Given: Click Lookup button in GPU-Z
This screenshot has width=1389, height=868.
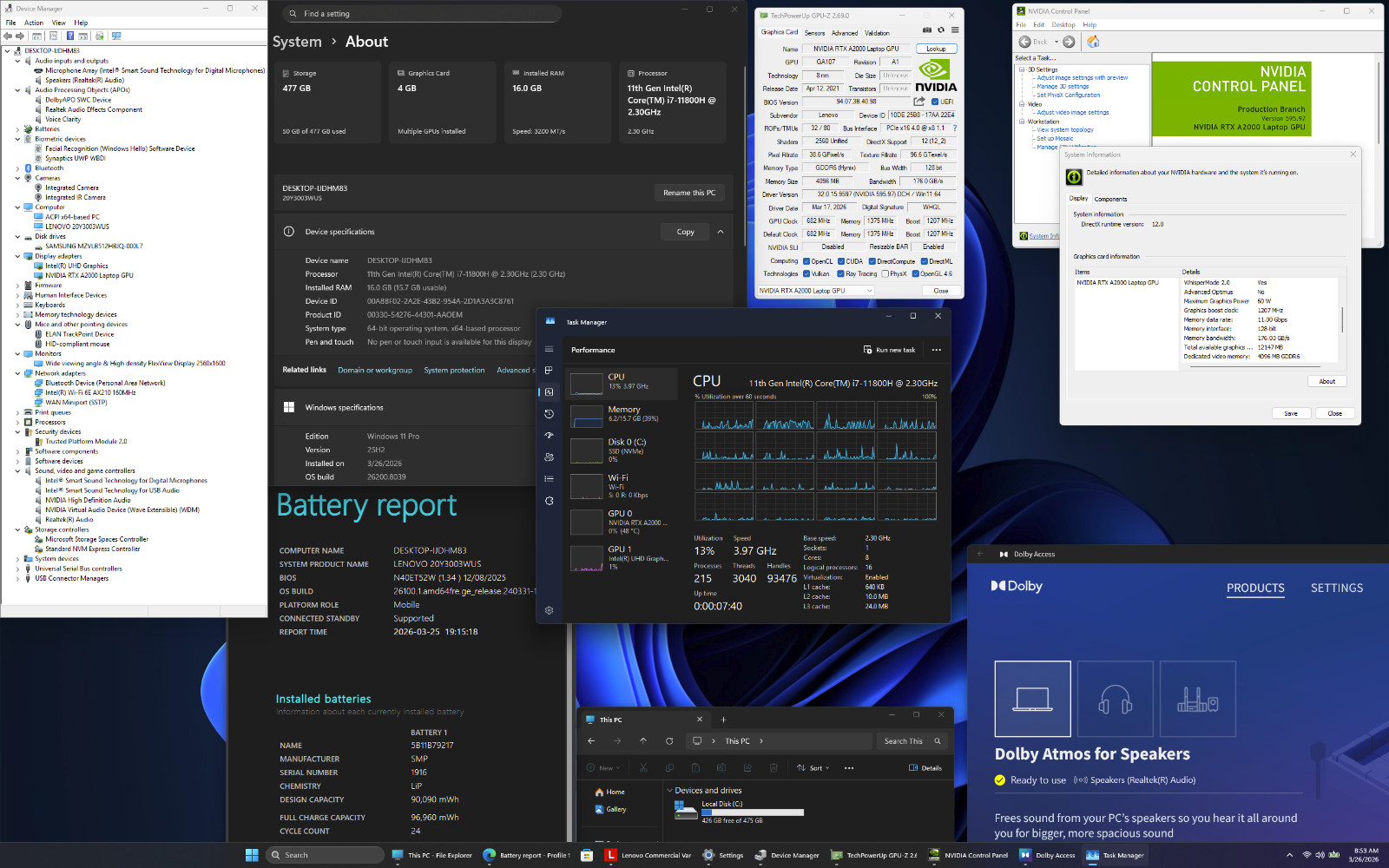Looking at the screenshot, I should click(x=936, y=49).
